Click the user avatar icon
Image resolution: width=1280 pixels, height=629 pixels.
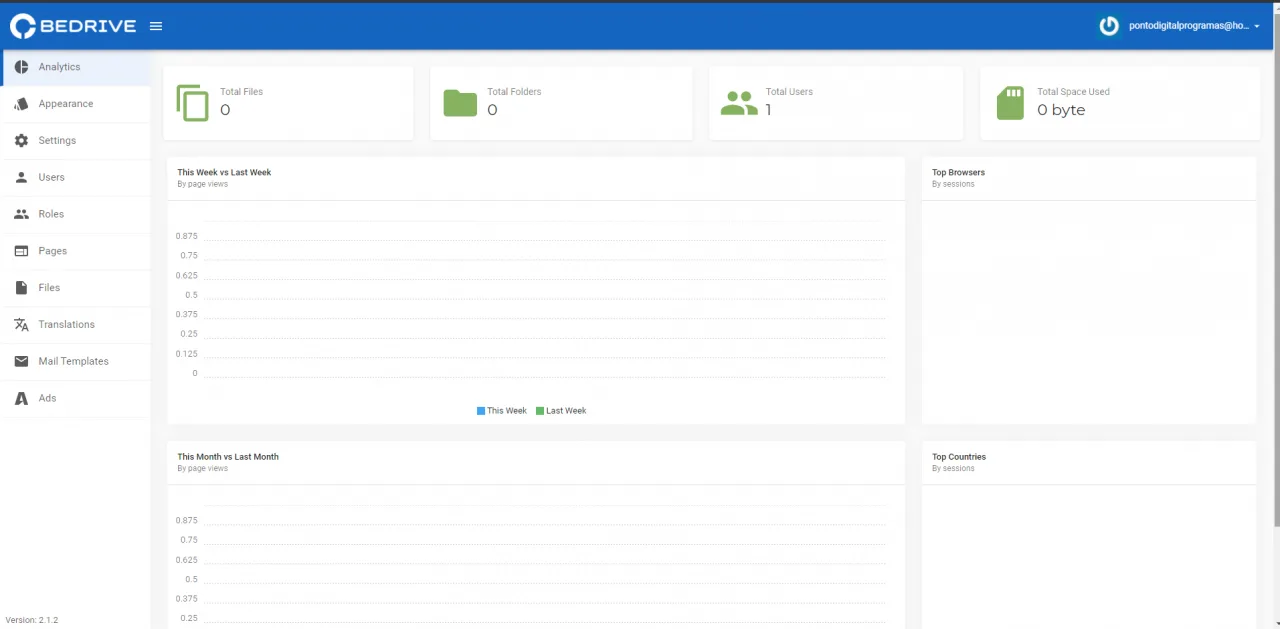coord(1109,26)
